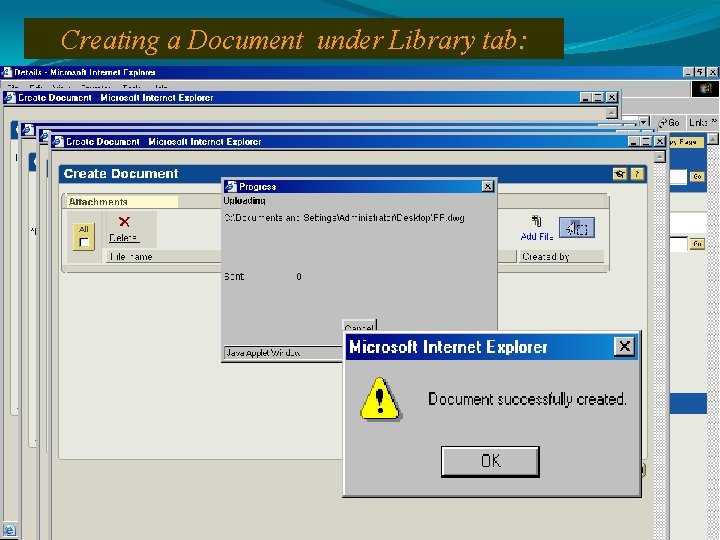This screenshot has height=540, width=720.
Task: Expand the Links toolbar chevron
Action: click(714, 121)
